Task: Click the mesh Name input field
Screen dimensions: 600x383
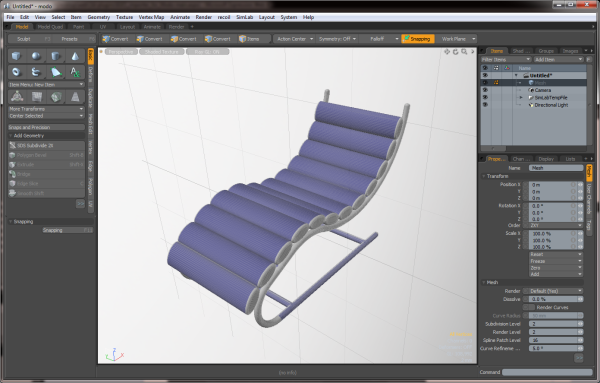Action: tap(556, 168)
